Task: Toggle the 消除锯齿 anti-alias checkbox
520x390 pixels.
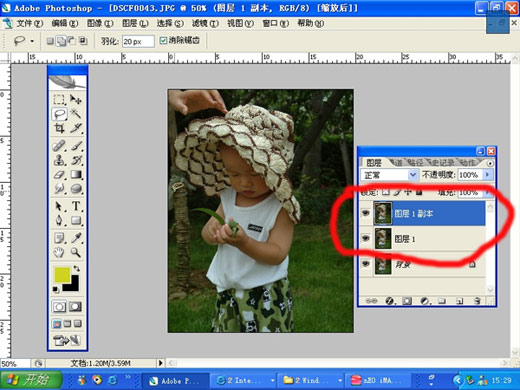Action: (163, 41)
